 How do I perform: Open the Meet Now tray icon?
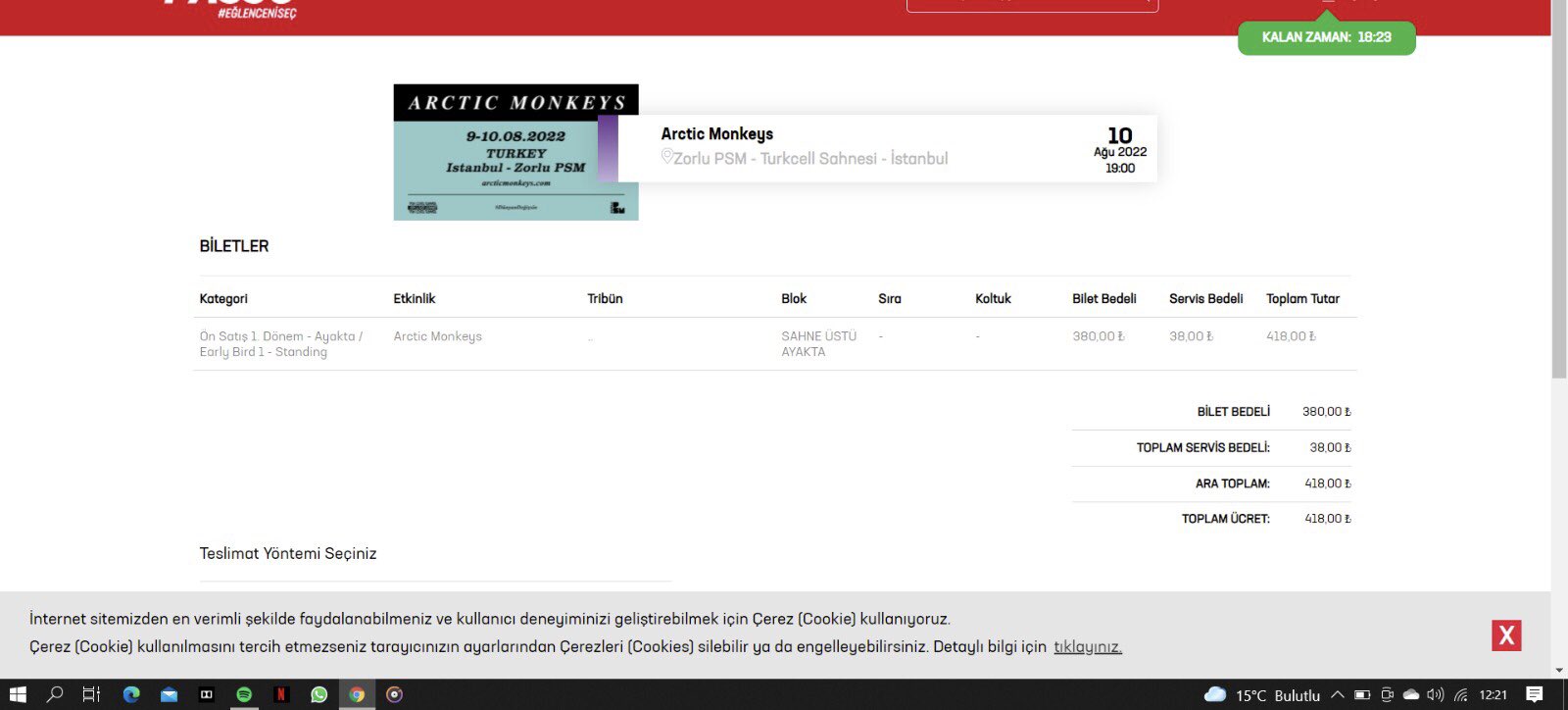click(x=1387, y=694)
